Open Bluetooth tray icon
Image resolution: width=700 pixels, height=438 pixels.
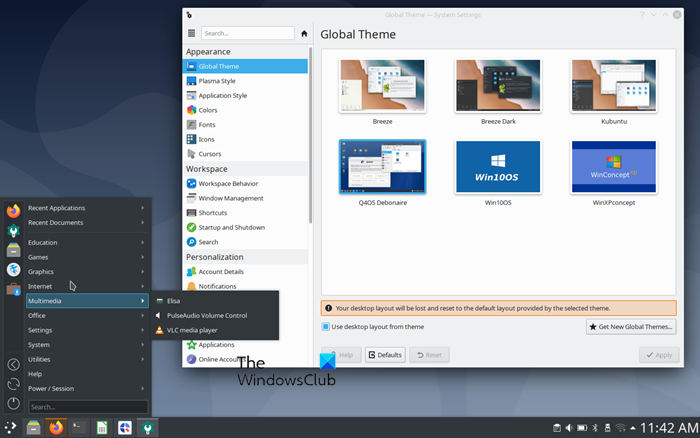(x=595, y=428)
